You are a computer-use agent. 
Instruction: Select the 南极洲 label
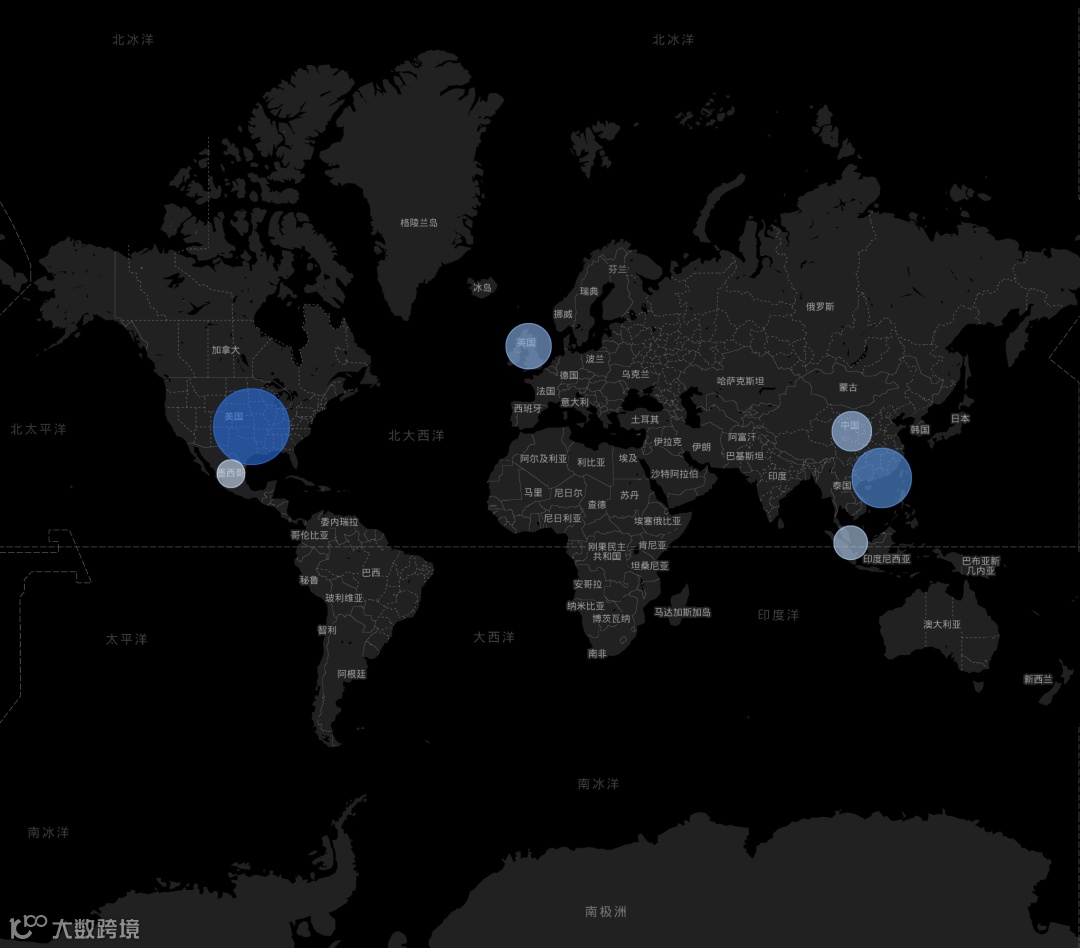tap(605, 911)
